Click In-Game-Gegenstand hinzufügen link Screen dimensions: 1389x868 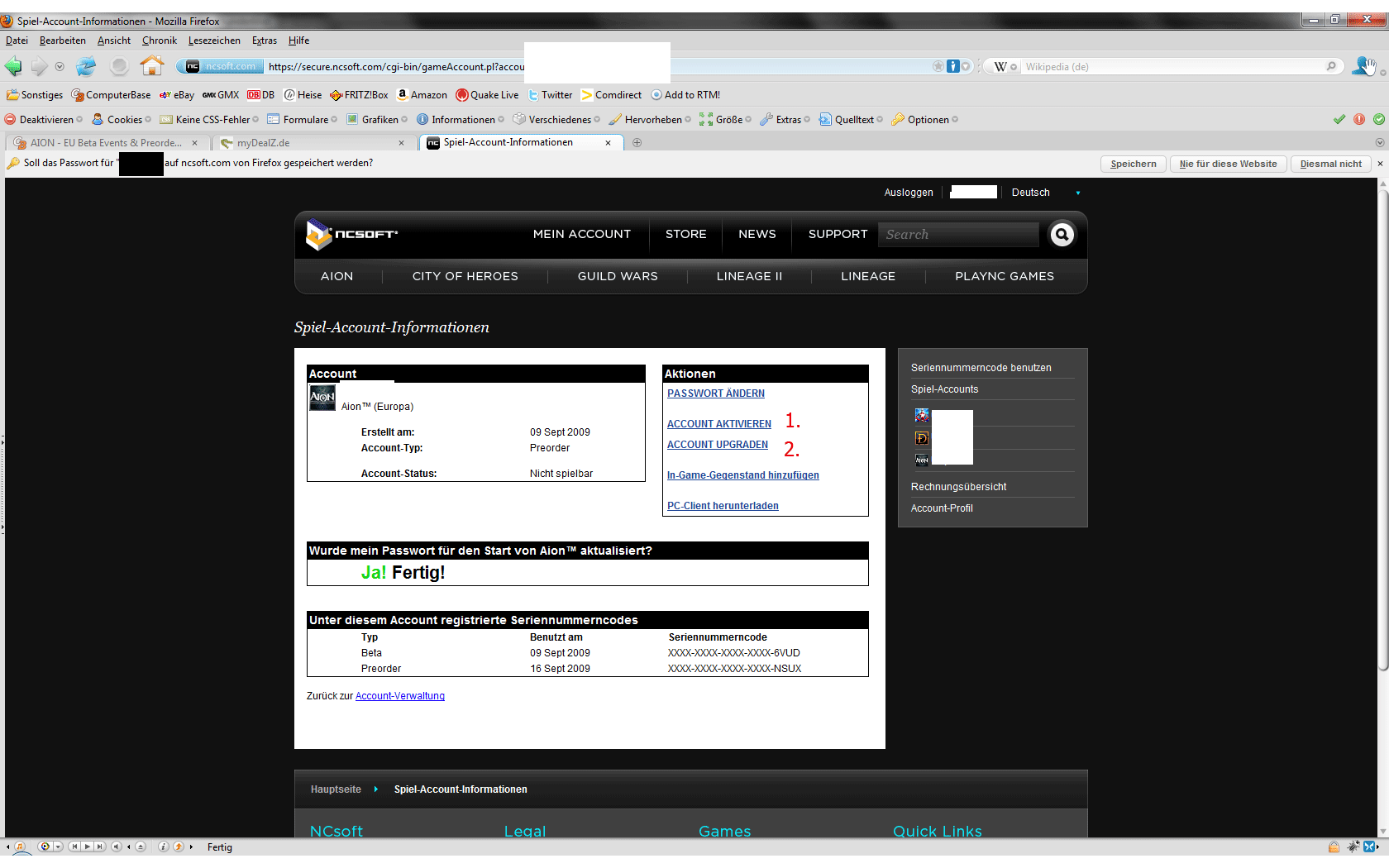[x=743, y=475]
